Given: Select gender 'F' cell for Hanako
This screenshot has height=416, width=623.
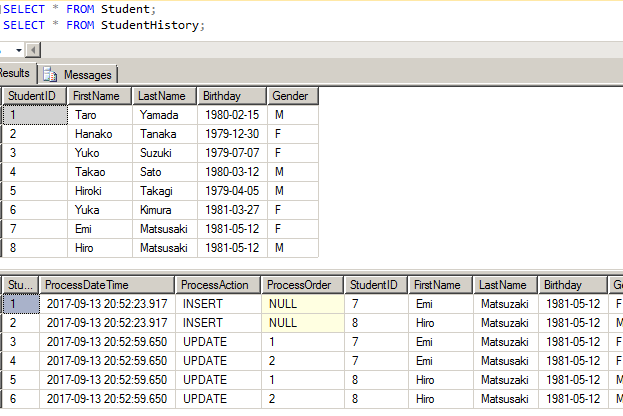Looking at the screenshot, I should (293, 134).
